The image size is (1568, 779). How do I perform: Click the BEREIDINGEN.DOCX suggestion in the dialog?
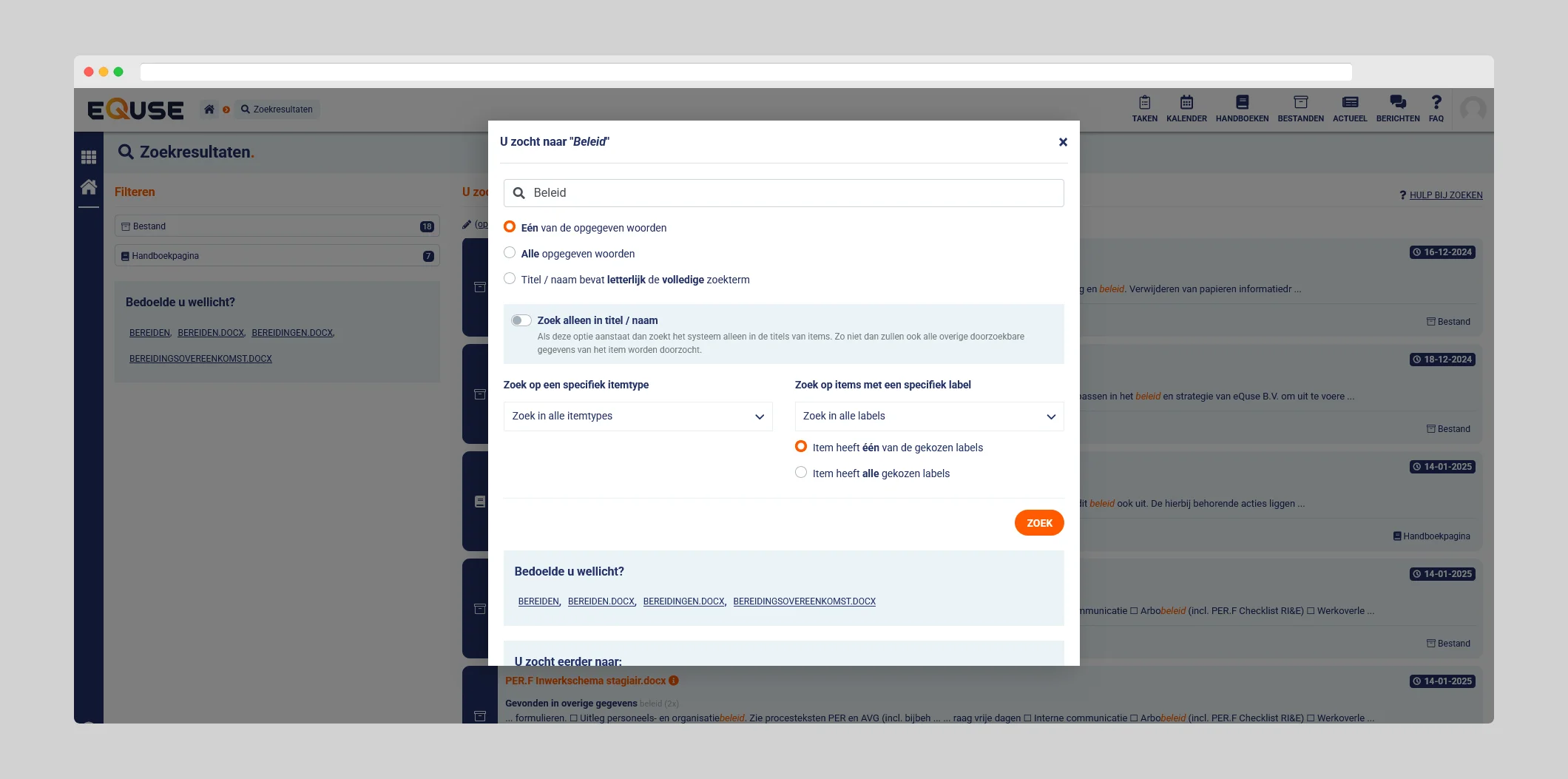click(683, 601)
